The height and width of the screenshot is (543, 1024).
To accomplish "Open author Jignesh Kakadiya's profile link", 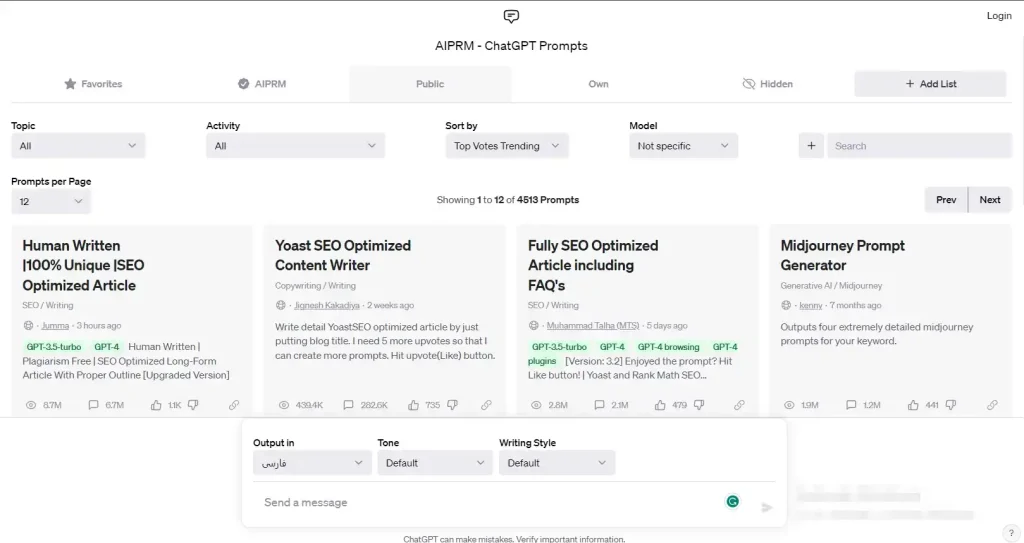I will pos(327,305).
